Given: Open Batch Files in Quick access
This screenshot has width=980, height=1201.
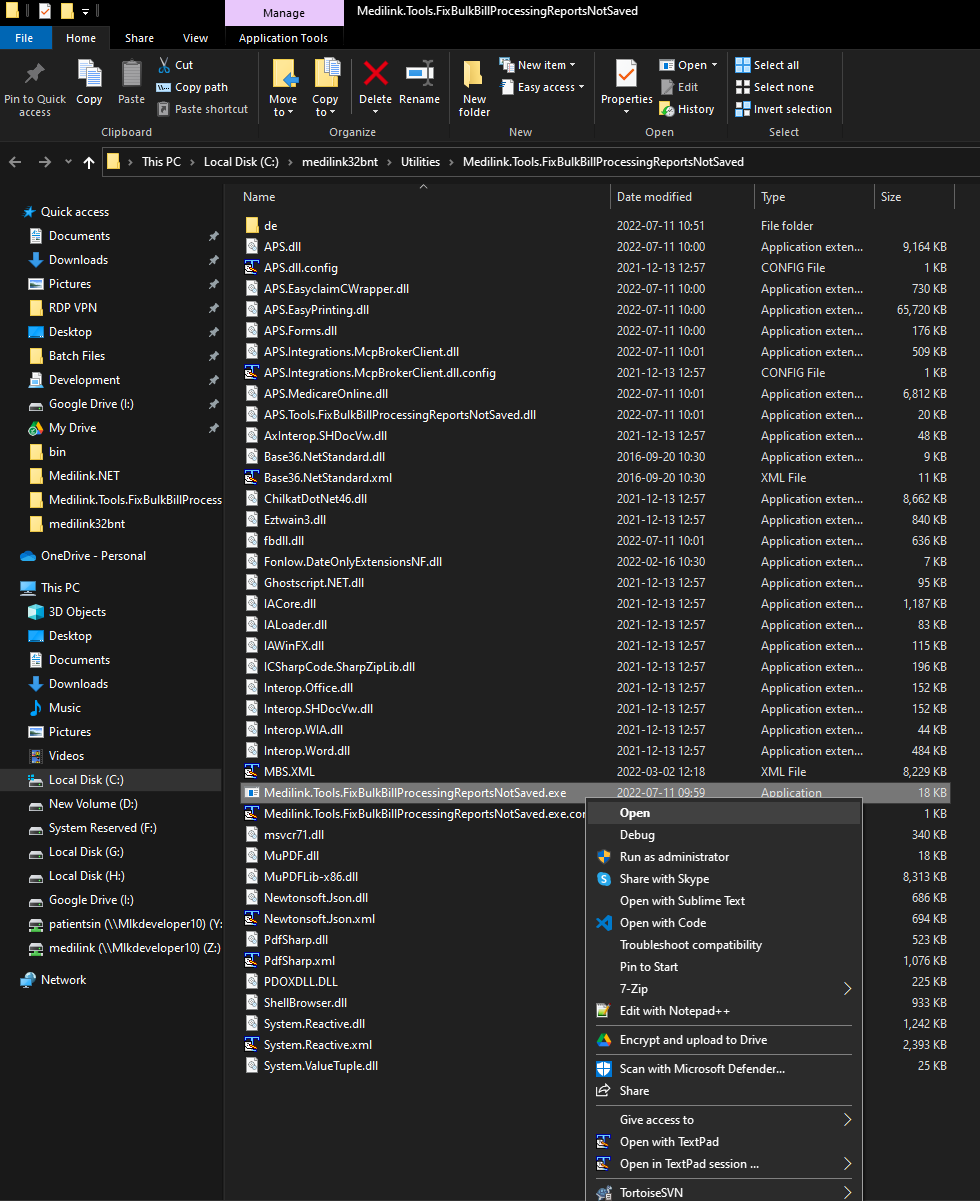Looking at the screenshot, I should pyautogui.click(x=77, y=356).
